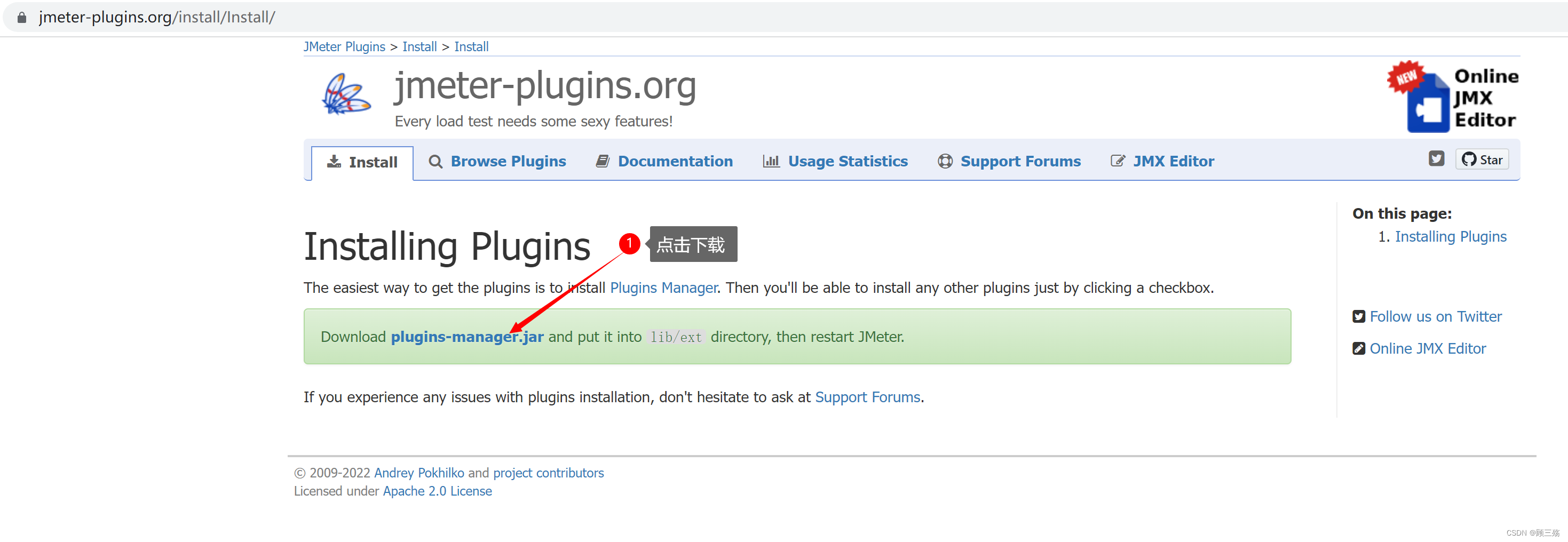
Task: Click the lifebuoy icon beside Support Forums
Action: point(945,161)
